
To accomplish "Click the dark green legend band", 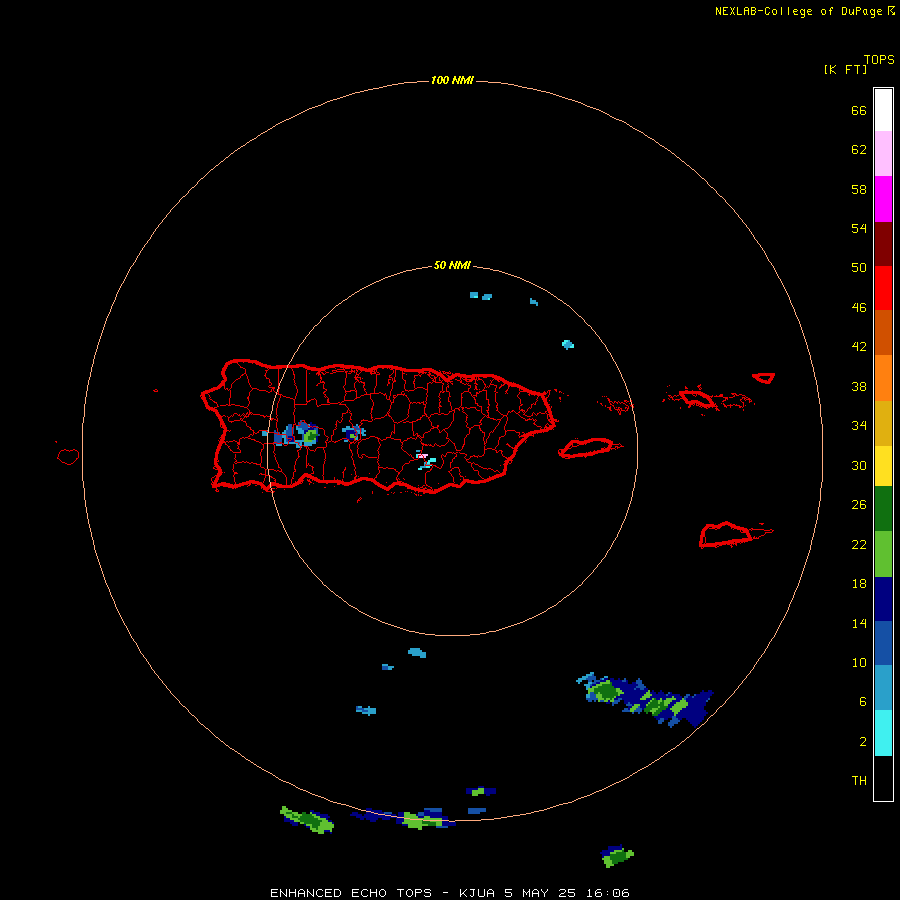I will coord(883,509).
